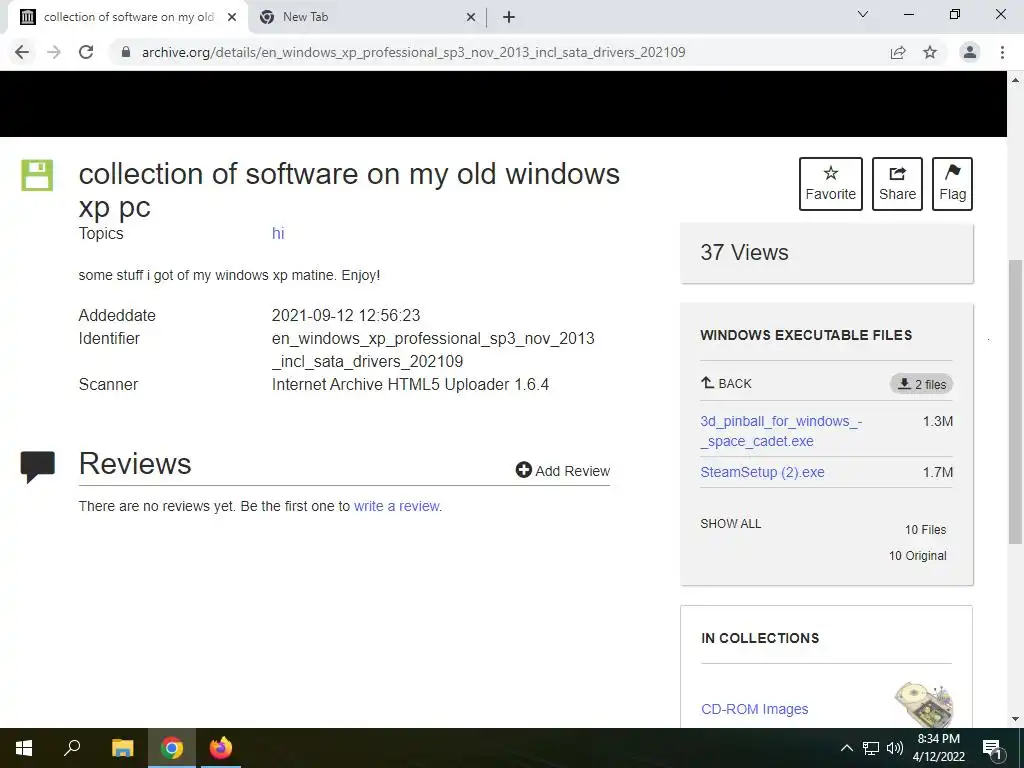Click the scrollbar up arrow
The image size is (1024, 768).
pos(1016,80)
